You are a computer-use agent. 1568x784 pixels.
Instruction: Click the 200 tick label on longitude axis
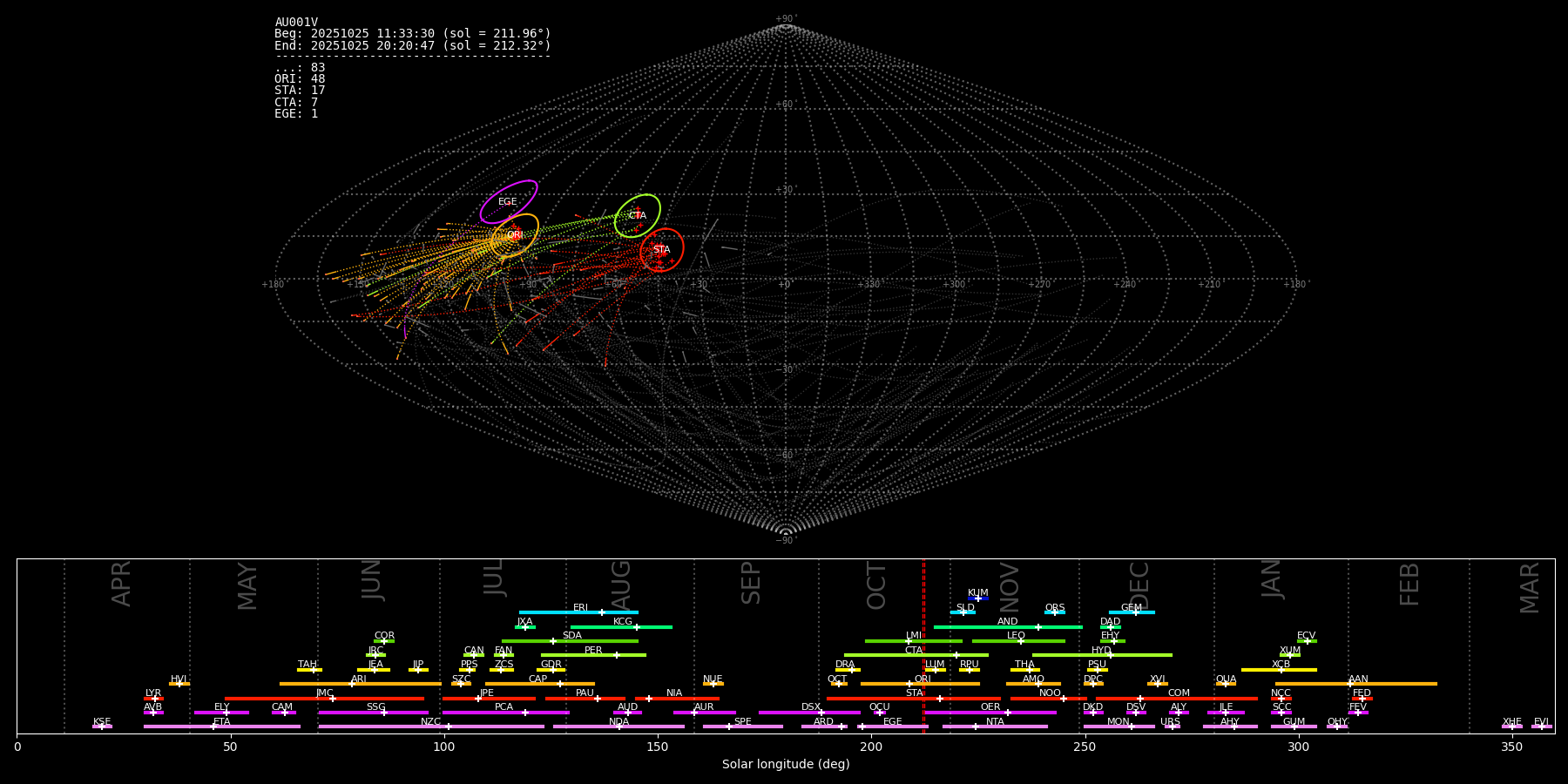871,747
